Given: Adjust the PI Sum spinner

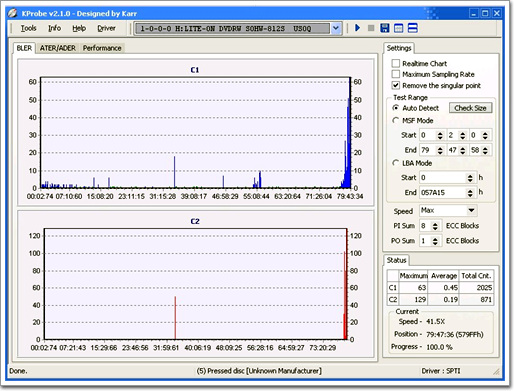Looking at the screenshot, I should point(435,226).
